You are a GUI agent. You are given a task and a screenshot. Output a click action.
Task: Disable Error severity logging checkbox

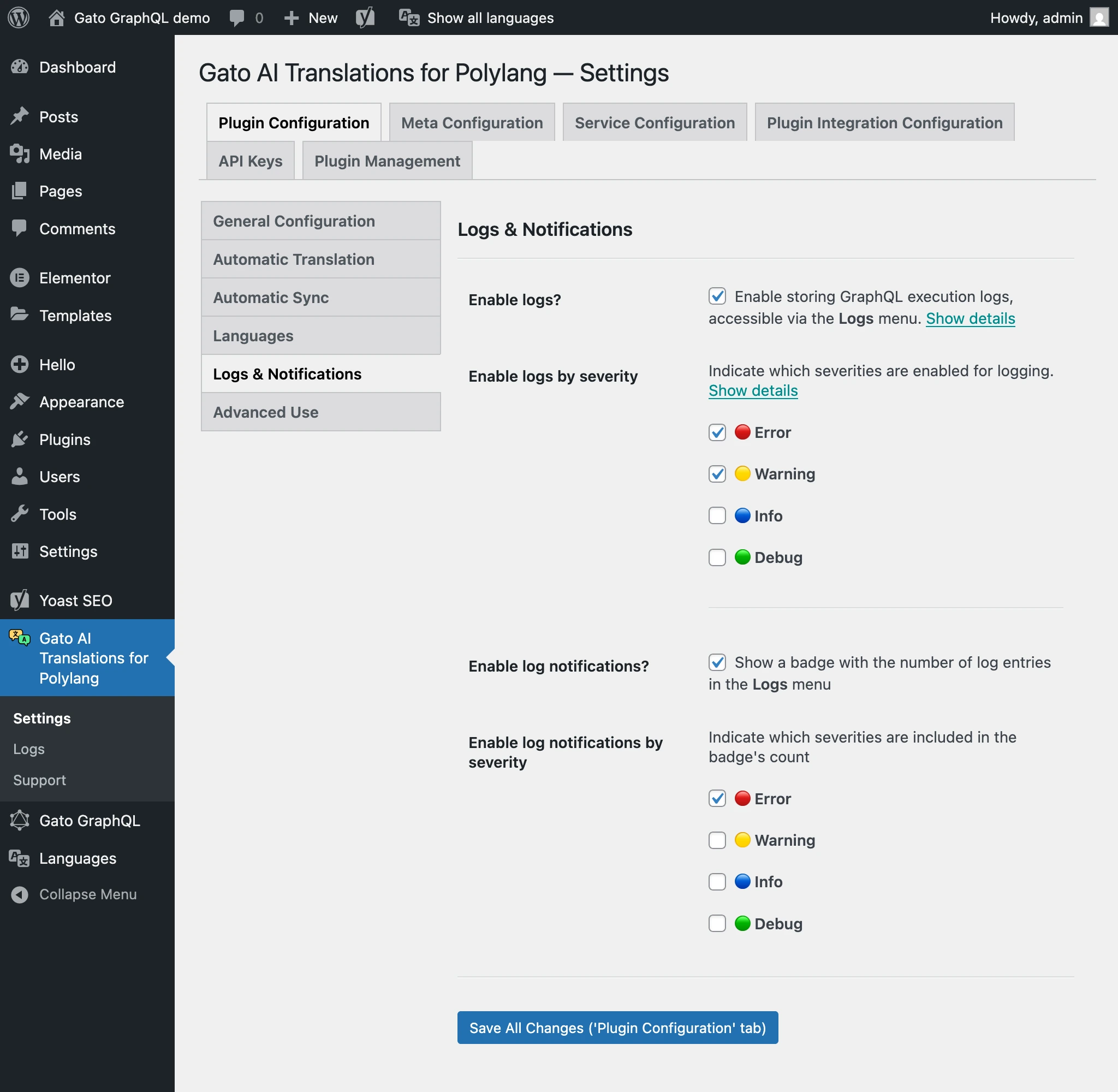tap(717, 432)
